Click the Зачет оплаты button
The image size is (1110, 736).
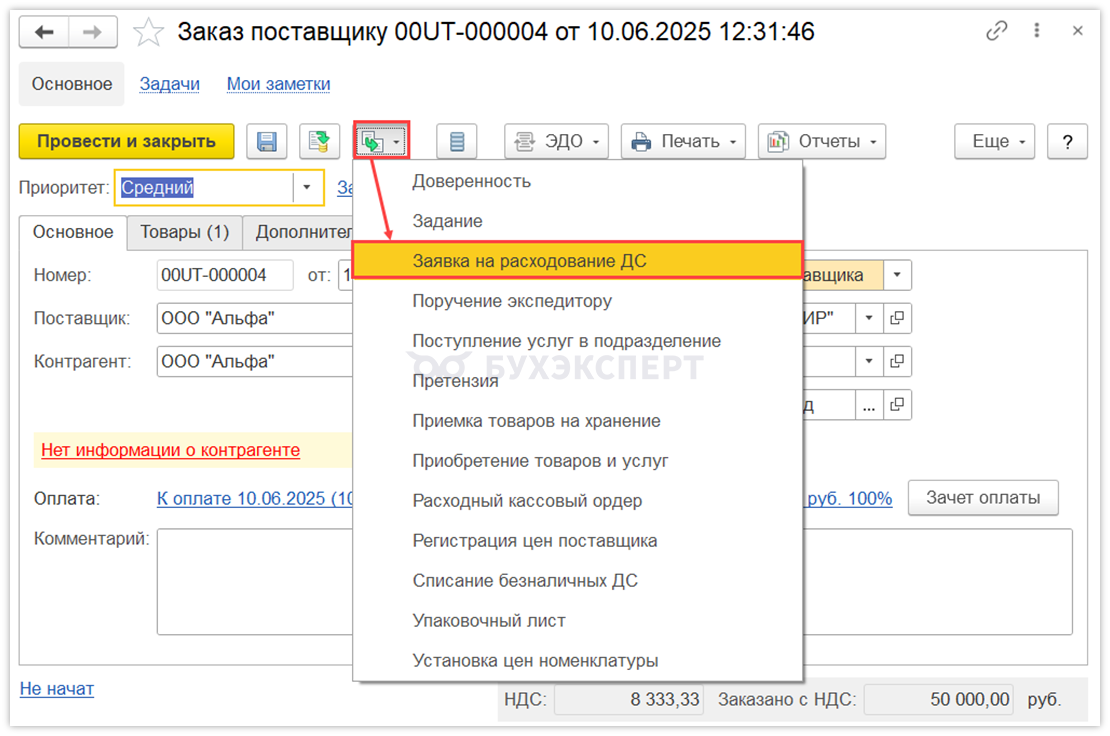click(x=982, y=497)
